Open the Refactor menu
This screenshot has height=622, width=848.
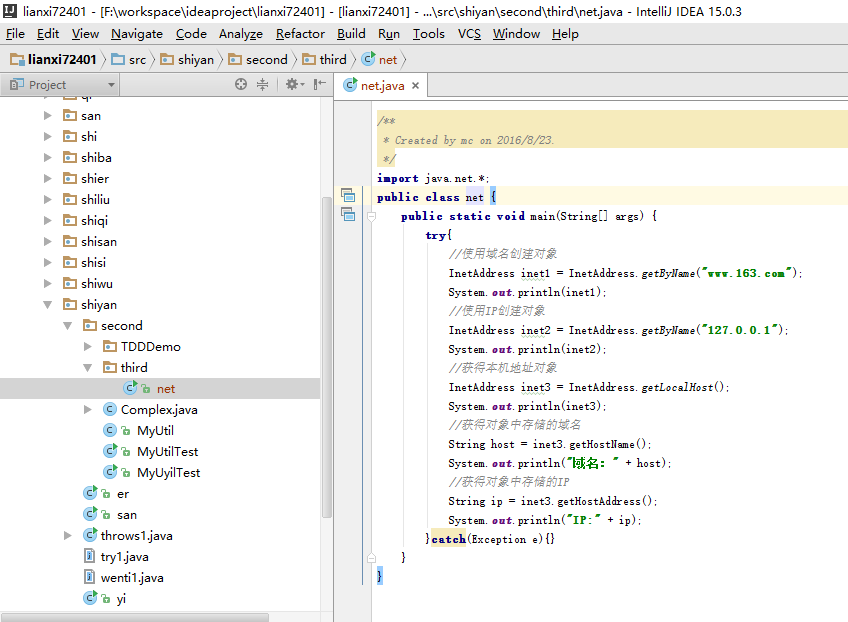coord(300,34)
